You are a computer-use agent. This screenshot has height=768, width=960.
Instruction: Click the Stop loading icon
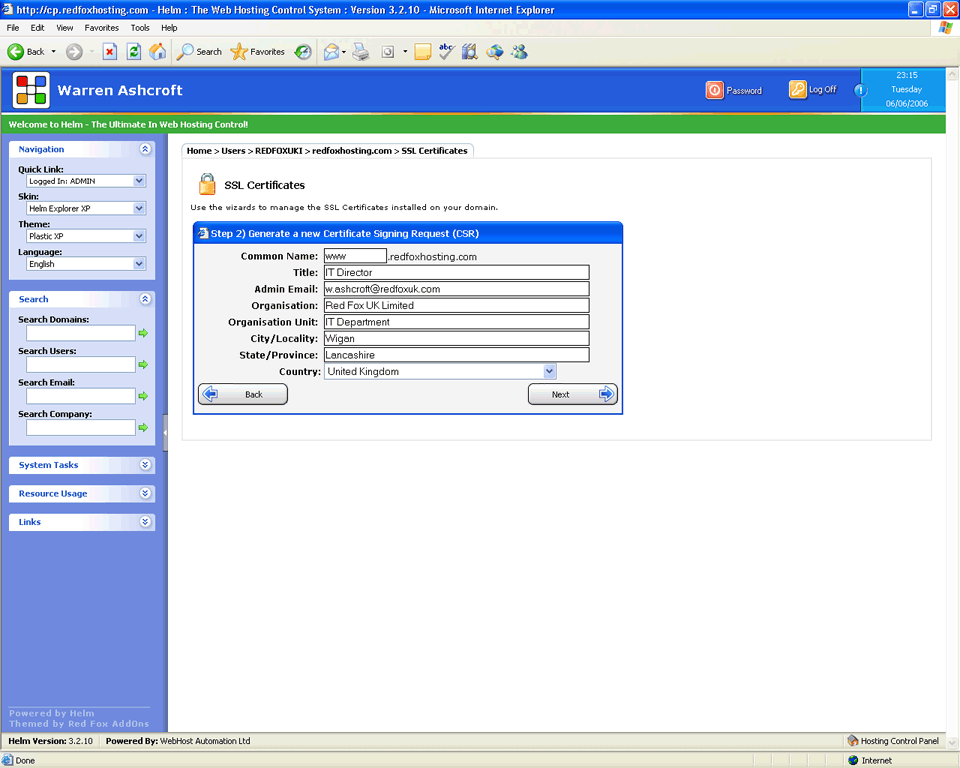pos(110,52)
